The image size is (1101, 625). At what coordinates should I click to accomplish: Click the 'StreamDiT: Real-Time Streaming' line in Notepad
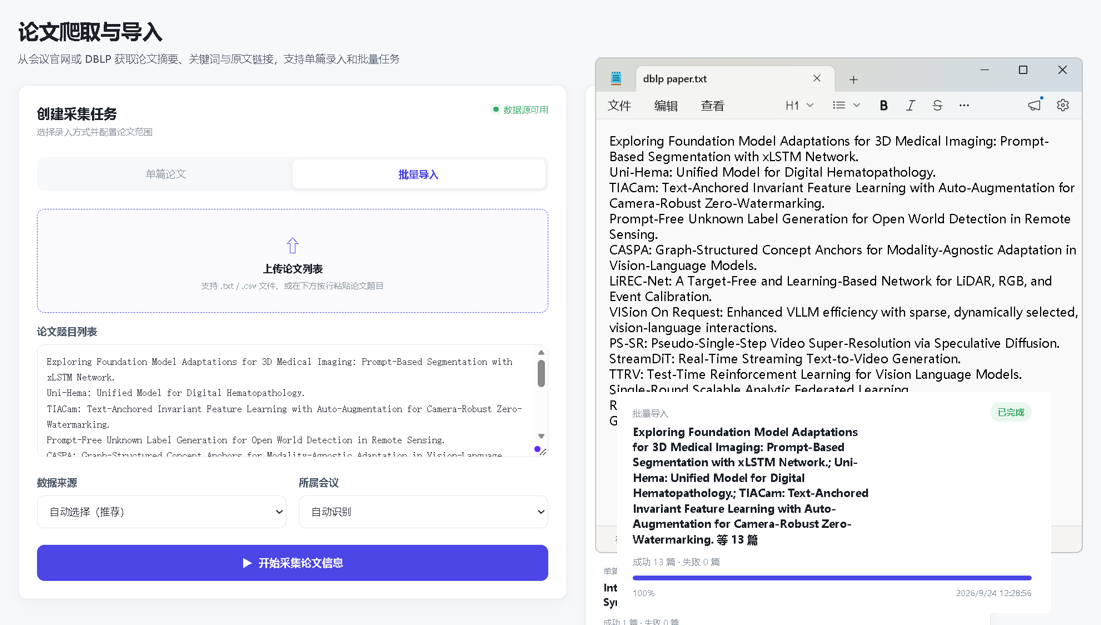tap(785, 359)
